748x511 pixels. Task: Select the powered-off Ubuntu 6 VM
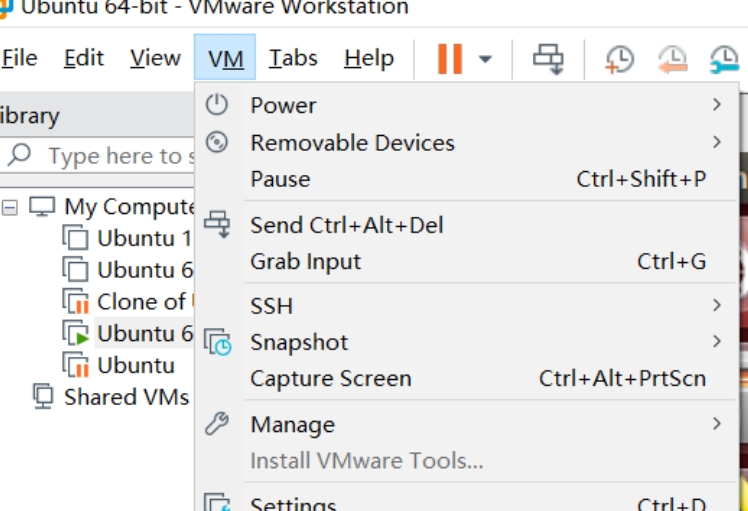145,270
